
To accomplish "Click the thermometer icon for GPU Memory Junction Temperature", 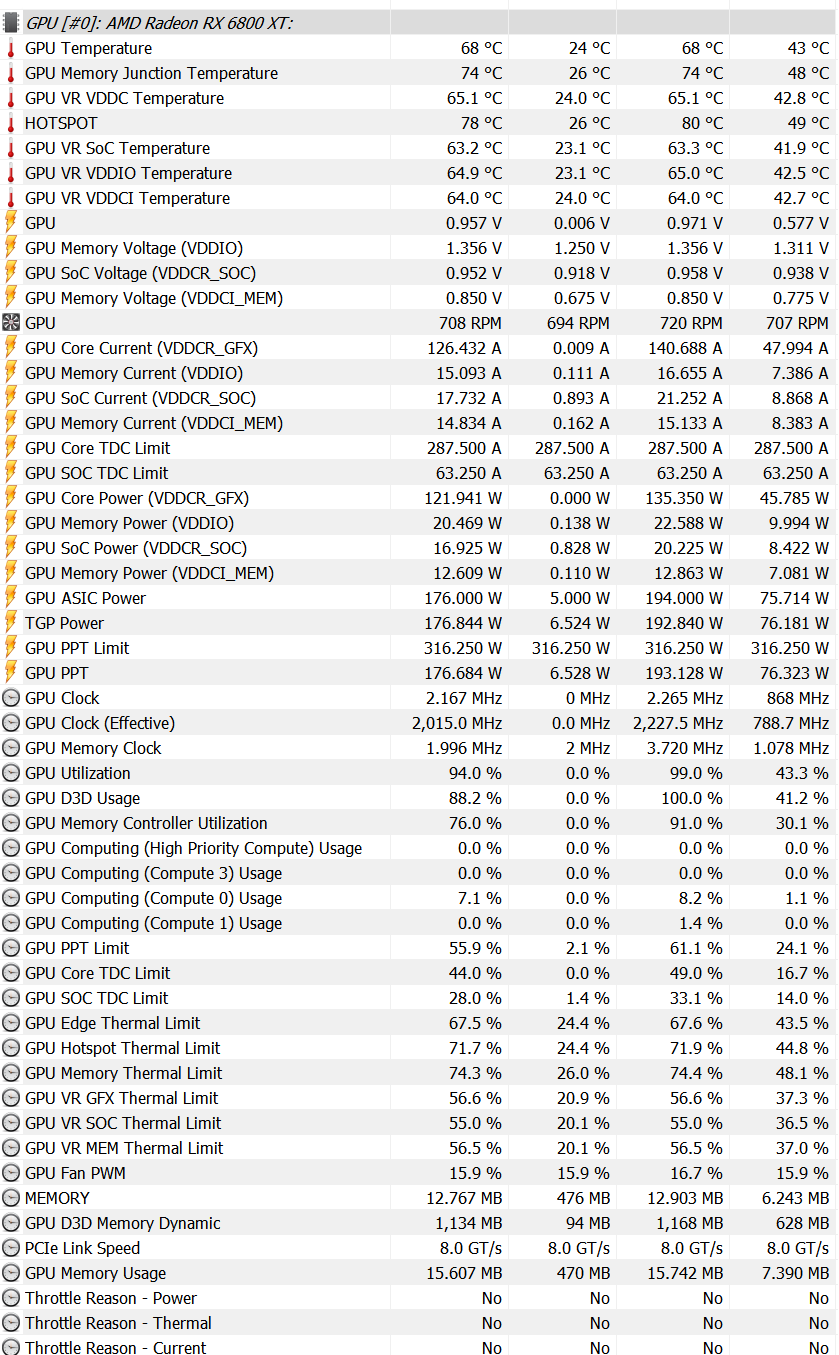I will tap(11, 73).
